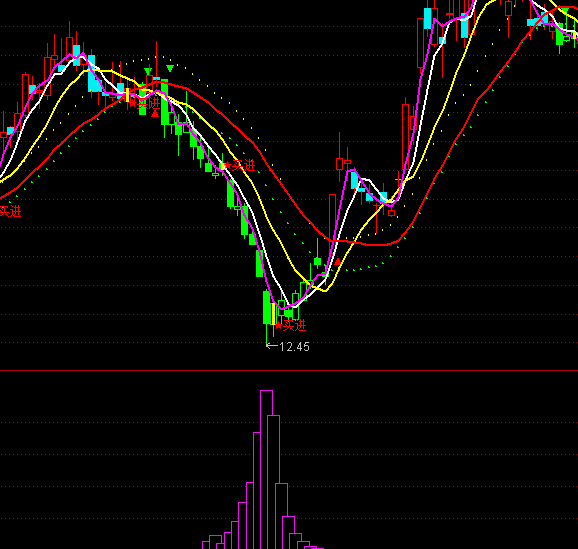Click the second-tallest magenta volume bar
This screenshot has width=578, height=549.
tap(274, 482)
